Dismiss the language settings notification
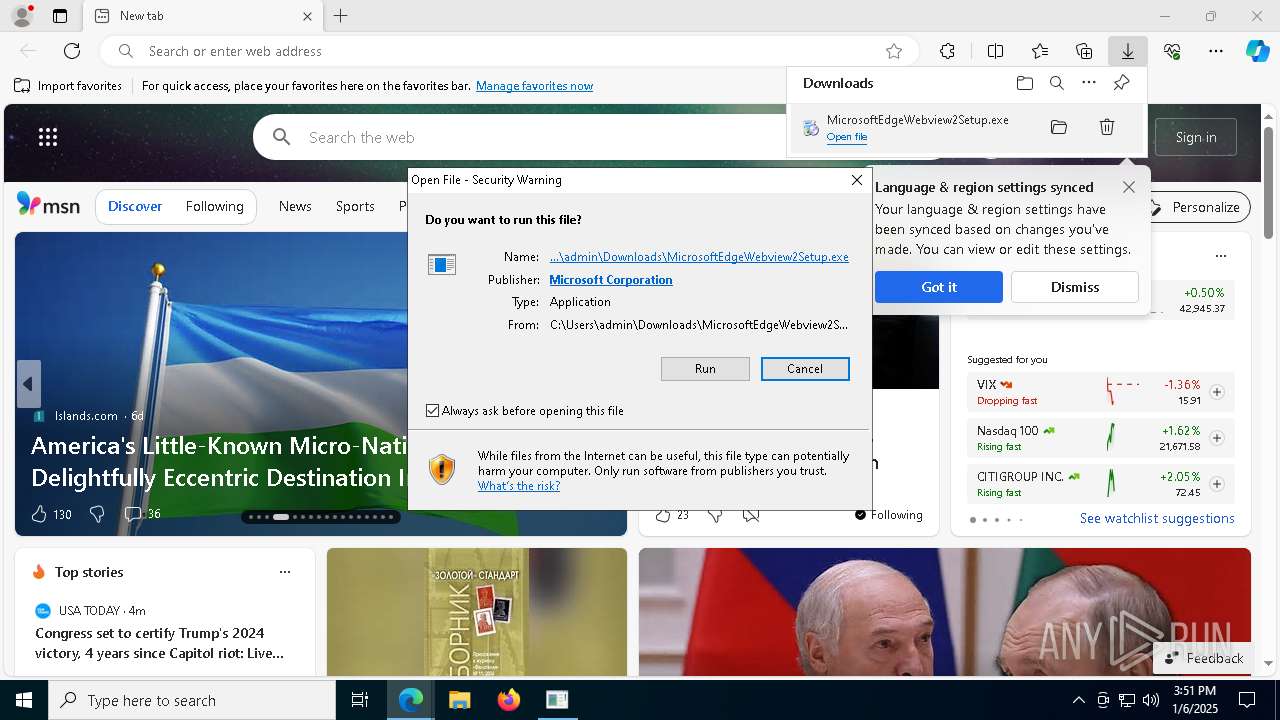 pyautogui.click(x=1074, y=287)
